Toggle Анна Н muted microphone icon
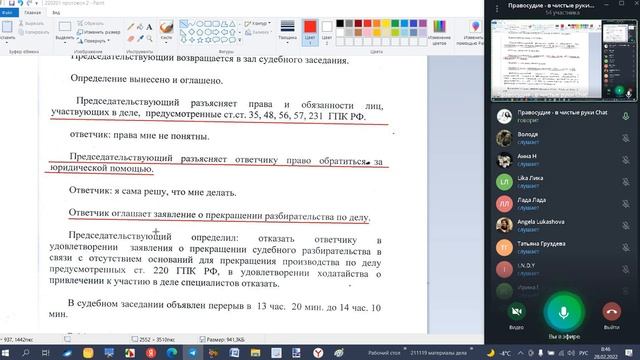 [x=625, y=160]
